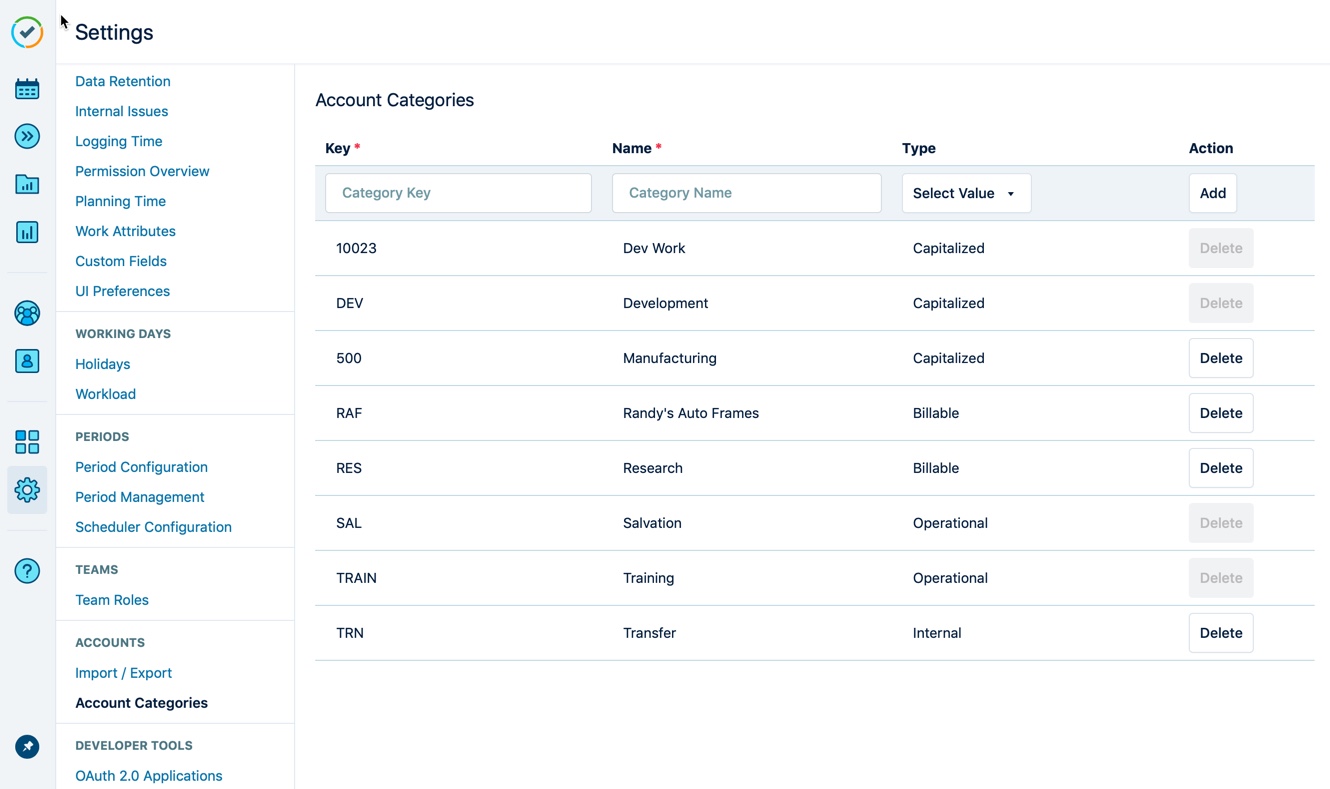
Task: Open Planning Time settings
Action: point(121,201)
